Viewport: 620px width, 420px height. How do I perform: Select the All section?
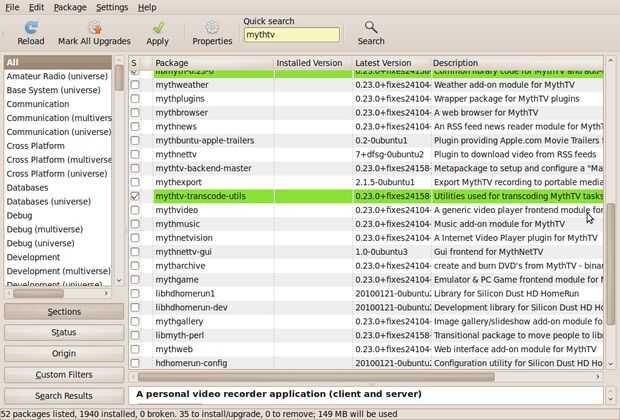tap(58, 62)
